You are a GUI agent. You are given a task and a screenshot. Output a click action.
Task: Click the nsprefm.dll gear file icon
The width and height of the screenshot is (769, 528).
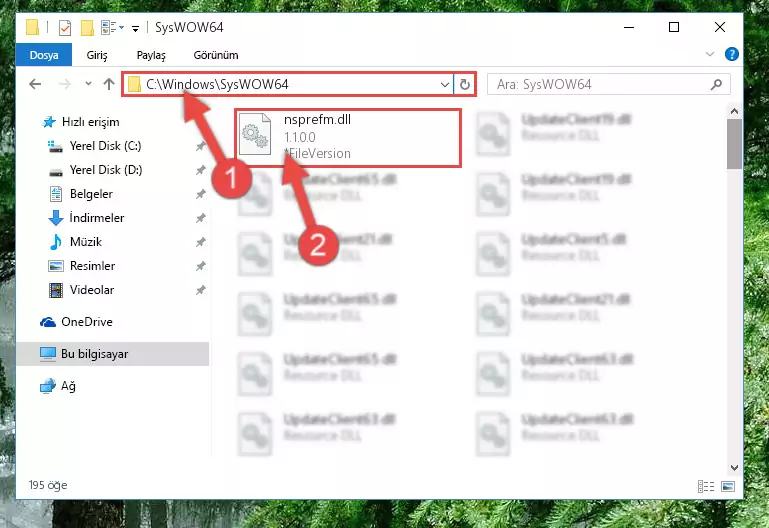pos(255,134)
